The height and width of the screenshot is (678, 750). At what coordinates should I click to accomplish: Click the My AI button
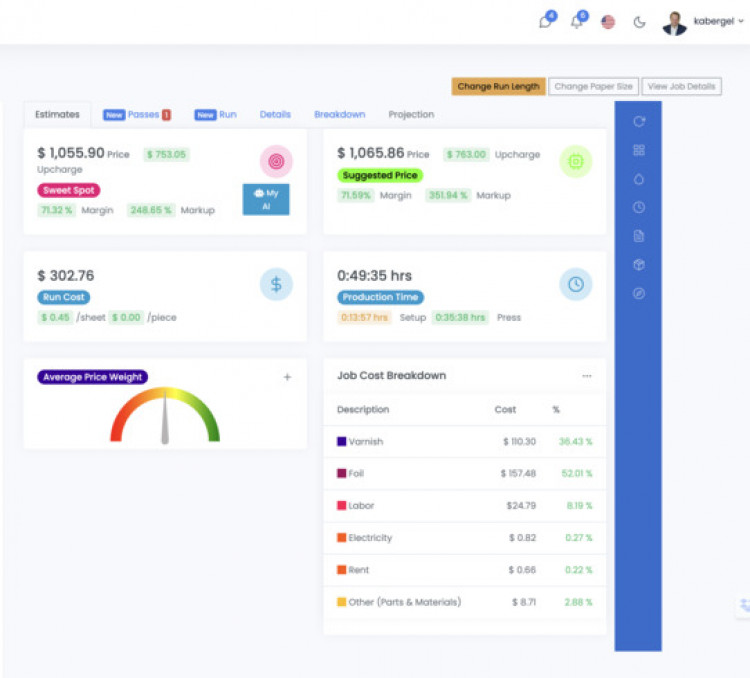[x=266, y=199]
